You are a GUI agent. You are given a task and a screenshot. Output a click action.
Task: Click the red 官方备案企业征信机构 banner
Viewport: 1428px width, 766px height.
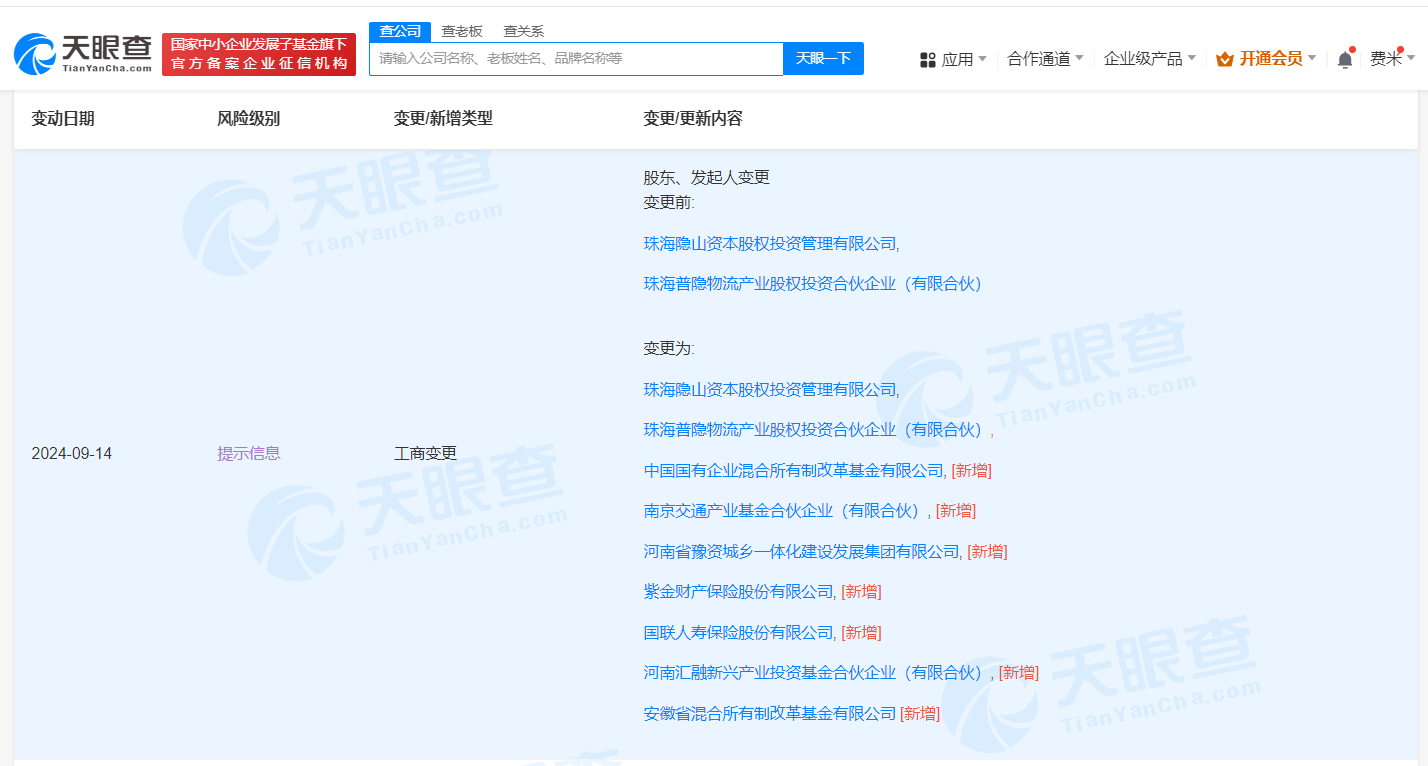[259, 54]
